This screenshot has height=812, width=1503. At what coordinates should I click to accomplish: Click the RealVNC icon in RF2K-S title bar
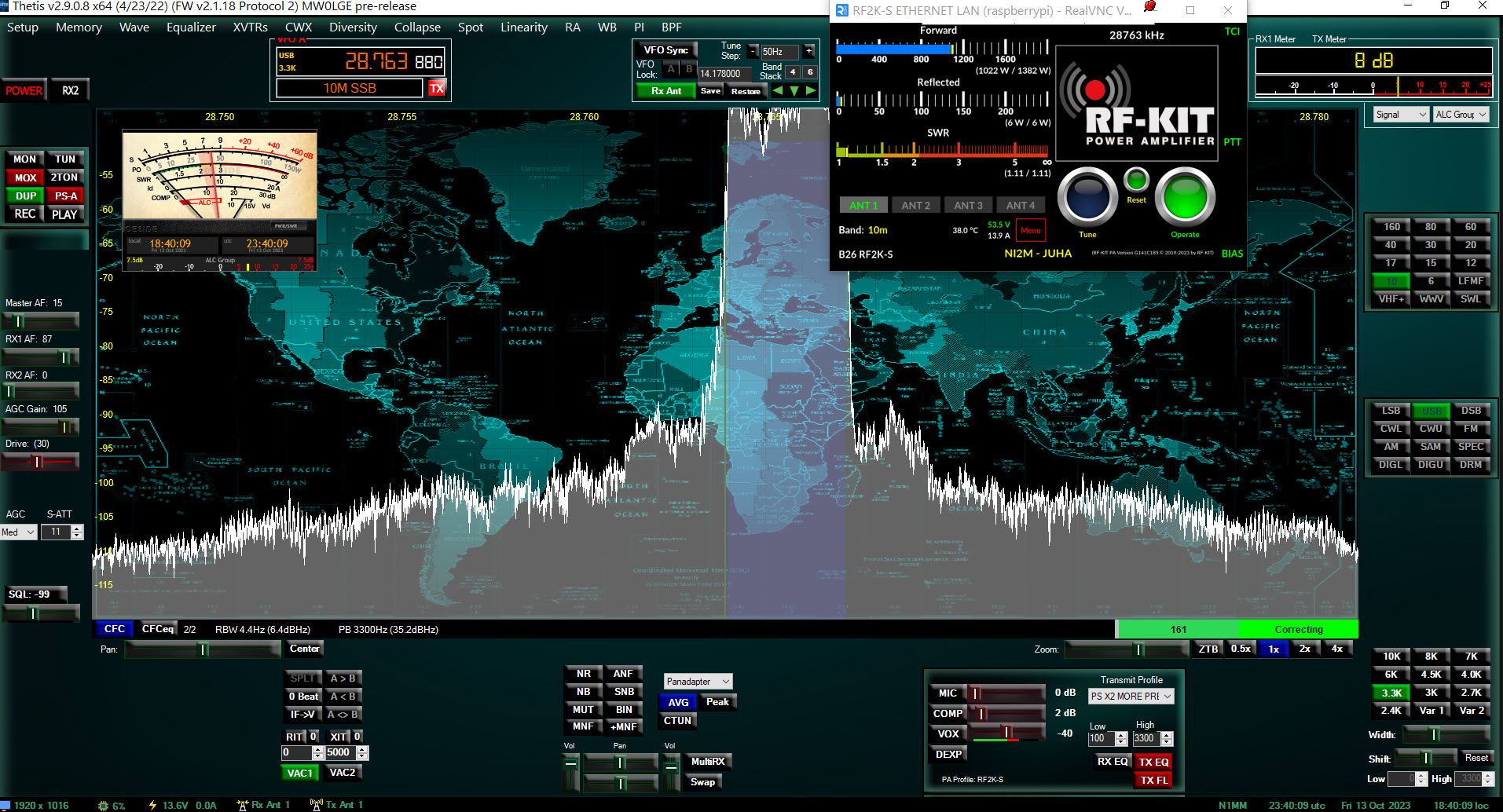841,10
